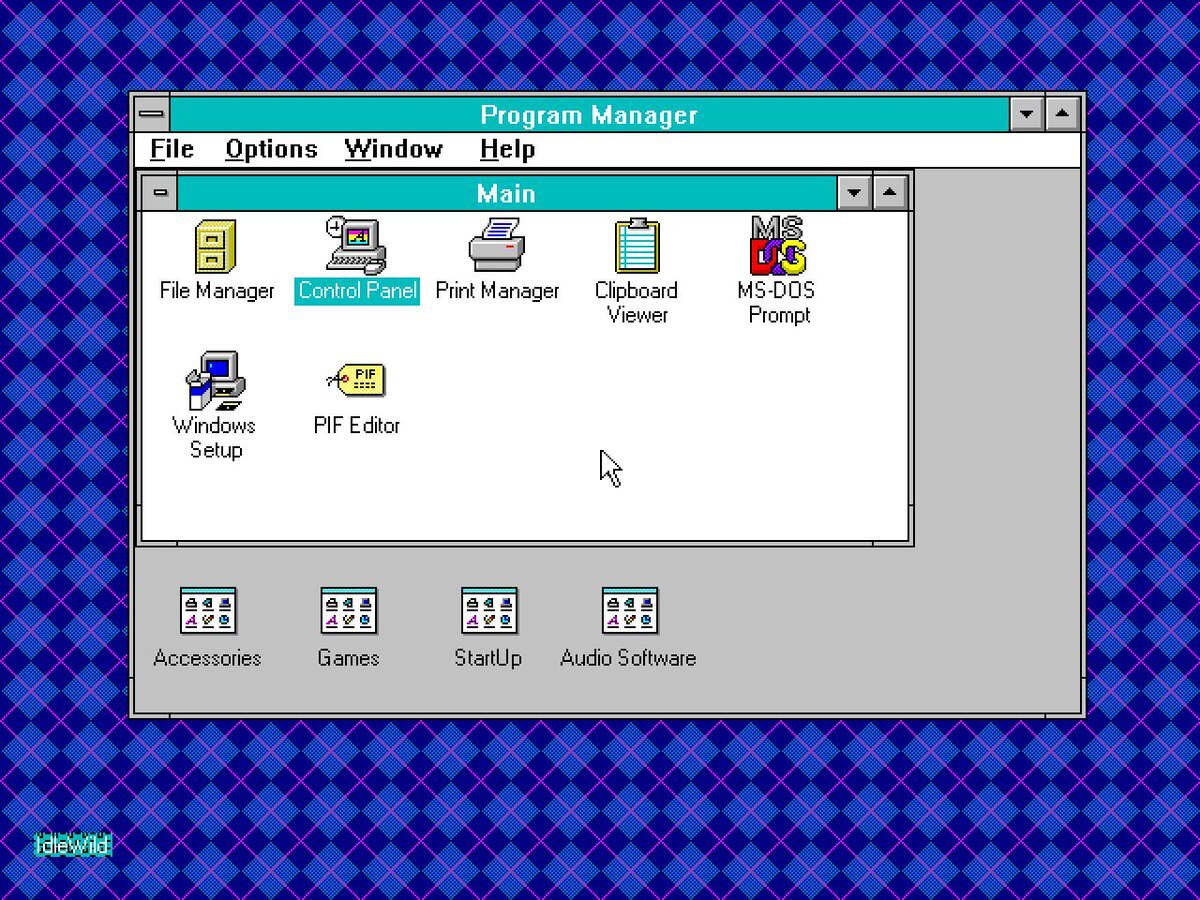Select the Clipboard Viewer icon
The width and height of the screenshot is (1200, 900).
pos(637,246)
